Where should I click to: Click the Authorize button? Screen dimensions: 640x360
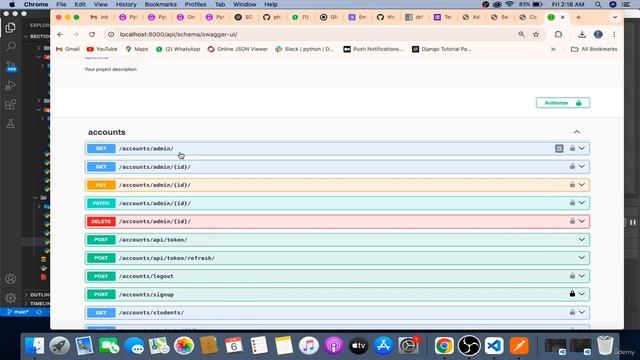click(x=563, y=103)
